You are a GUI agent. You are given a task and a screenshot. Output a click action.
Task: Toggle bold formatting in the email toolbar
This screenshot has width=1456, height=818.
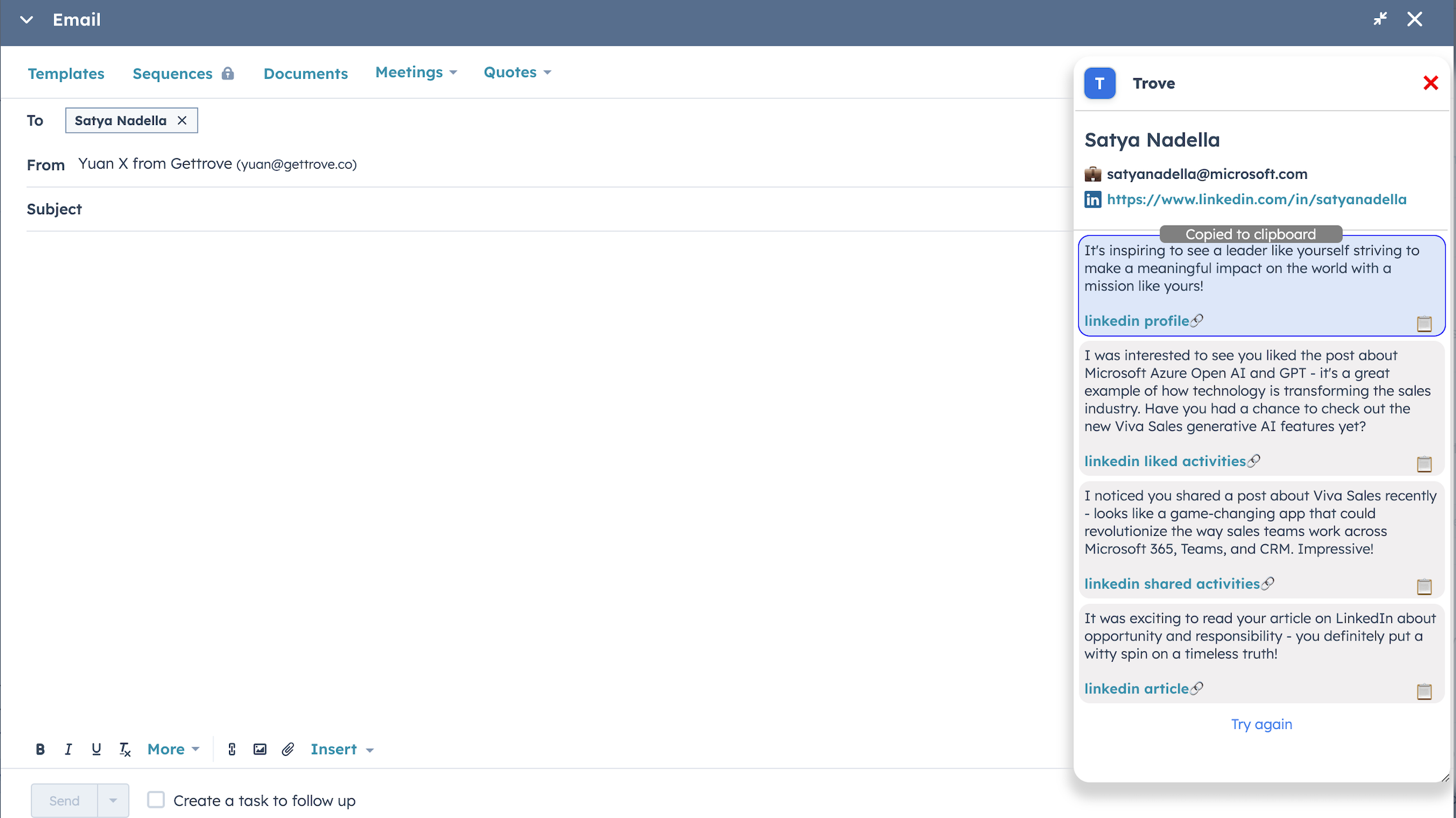pyautogui.click(x=40, y=749)
